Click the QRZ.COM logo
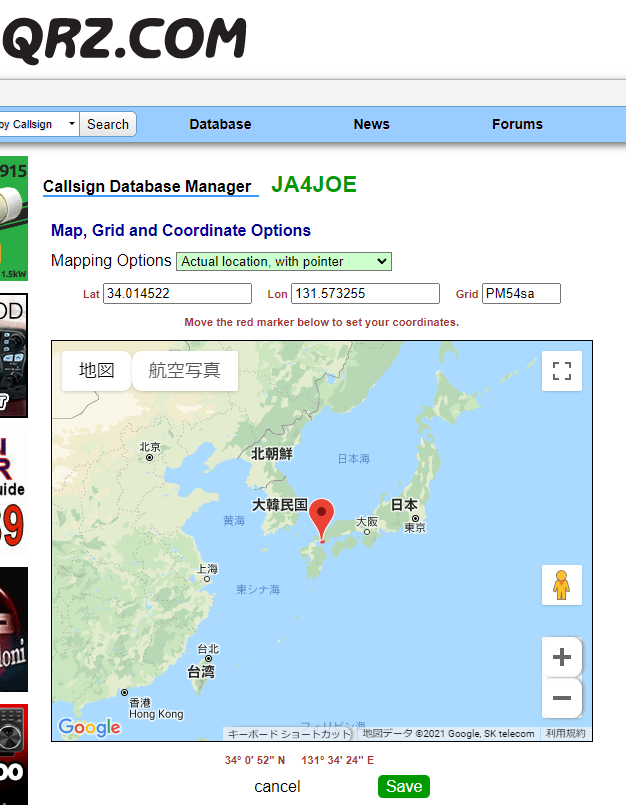This screenshot has height=805, width=626. tap(125, 39)
